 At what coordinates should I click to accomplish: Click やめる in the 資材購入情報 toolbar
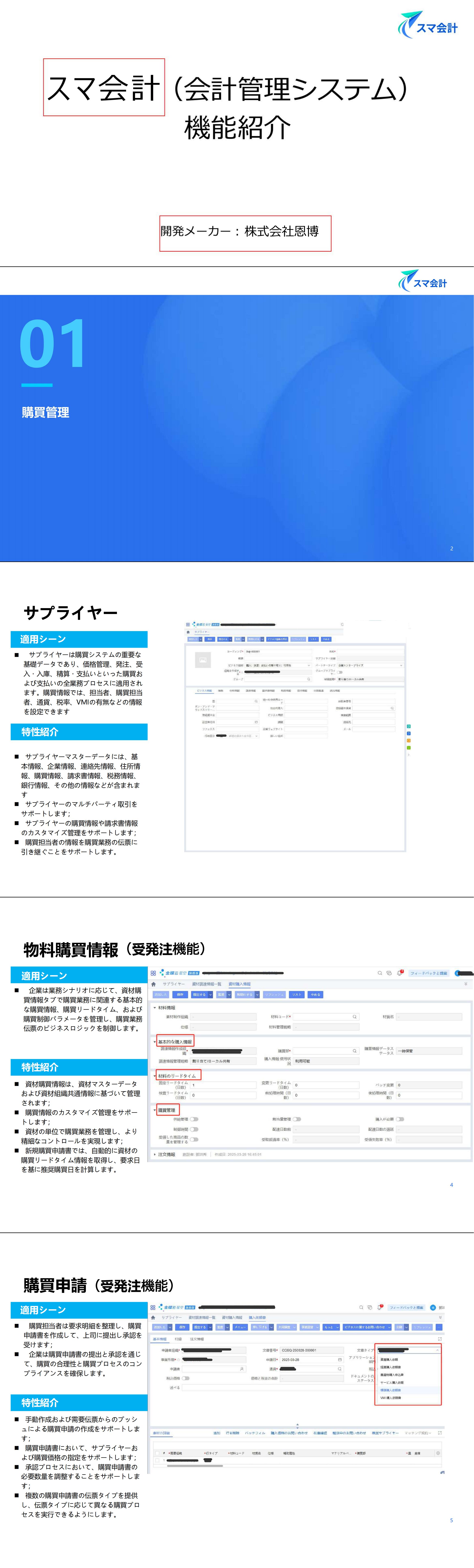[315, 995]
